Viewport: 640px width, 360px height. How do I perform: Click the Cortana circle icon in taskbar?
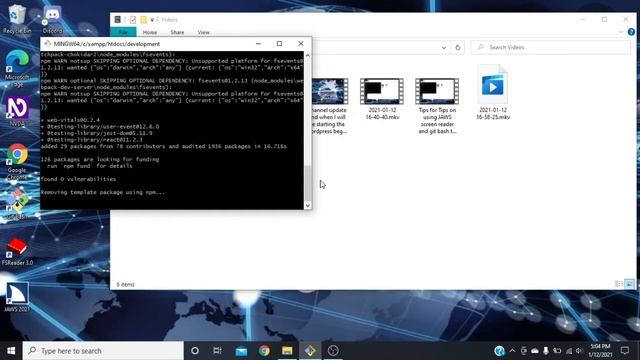195,351
